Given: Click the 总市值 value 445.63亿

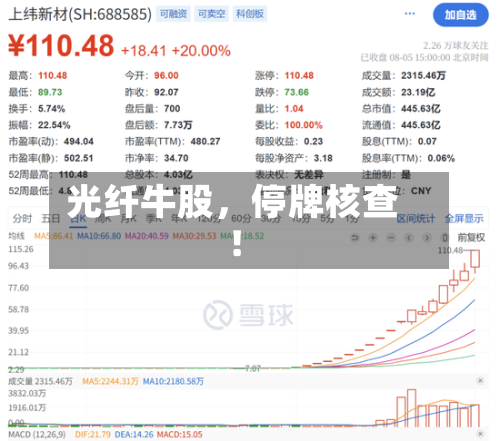Looking at the screenshot, I should [421, 108].
